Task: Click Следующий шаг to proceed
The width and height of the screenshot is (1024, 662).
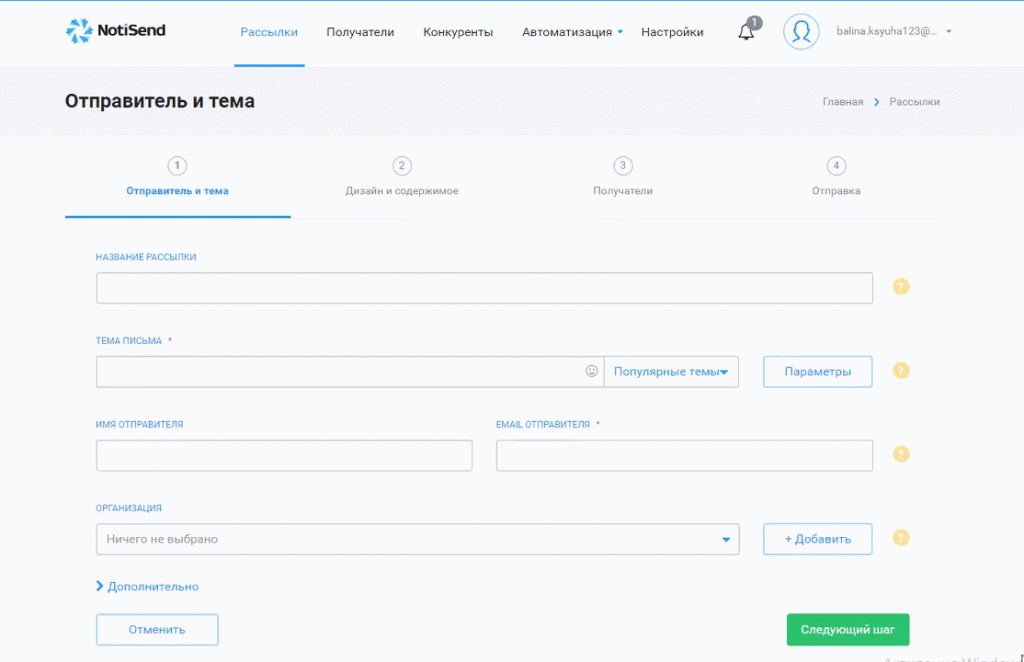Action: 848,629
